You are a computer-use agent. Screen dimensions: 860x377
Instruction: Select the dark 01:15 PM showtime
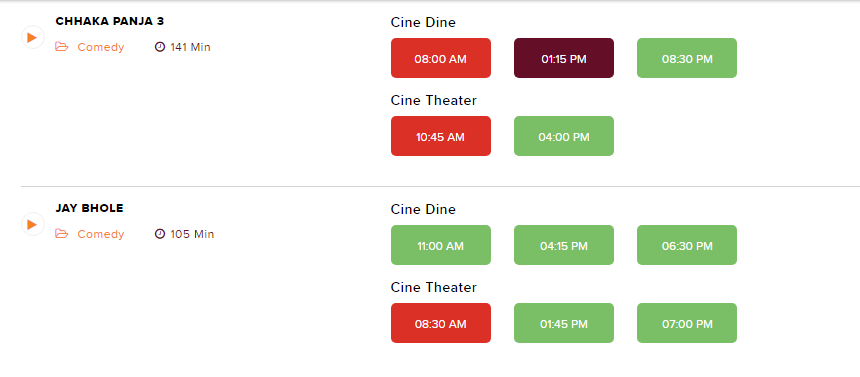tap(564, 58)
